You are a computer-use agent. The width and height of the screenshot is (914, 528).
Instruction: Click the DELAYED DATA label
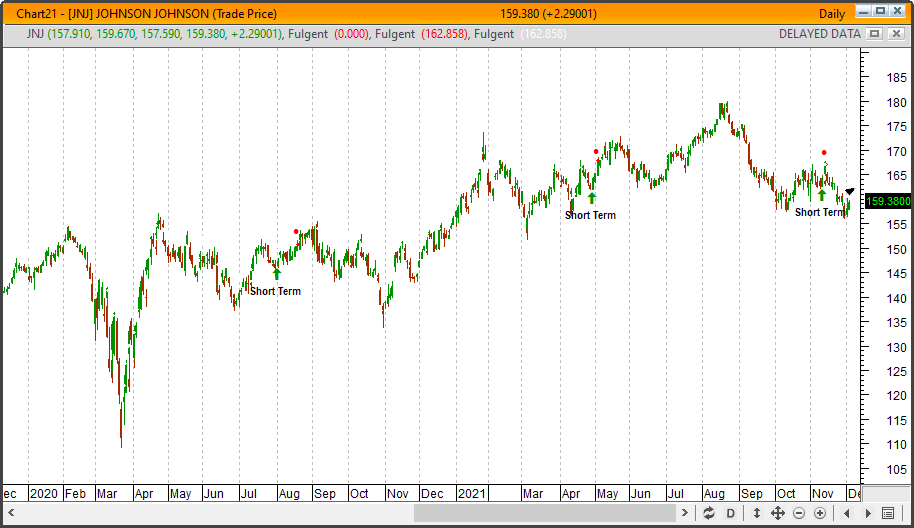coord(820,34)
